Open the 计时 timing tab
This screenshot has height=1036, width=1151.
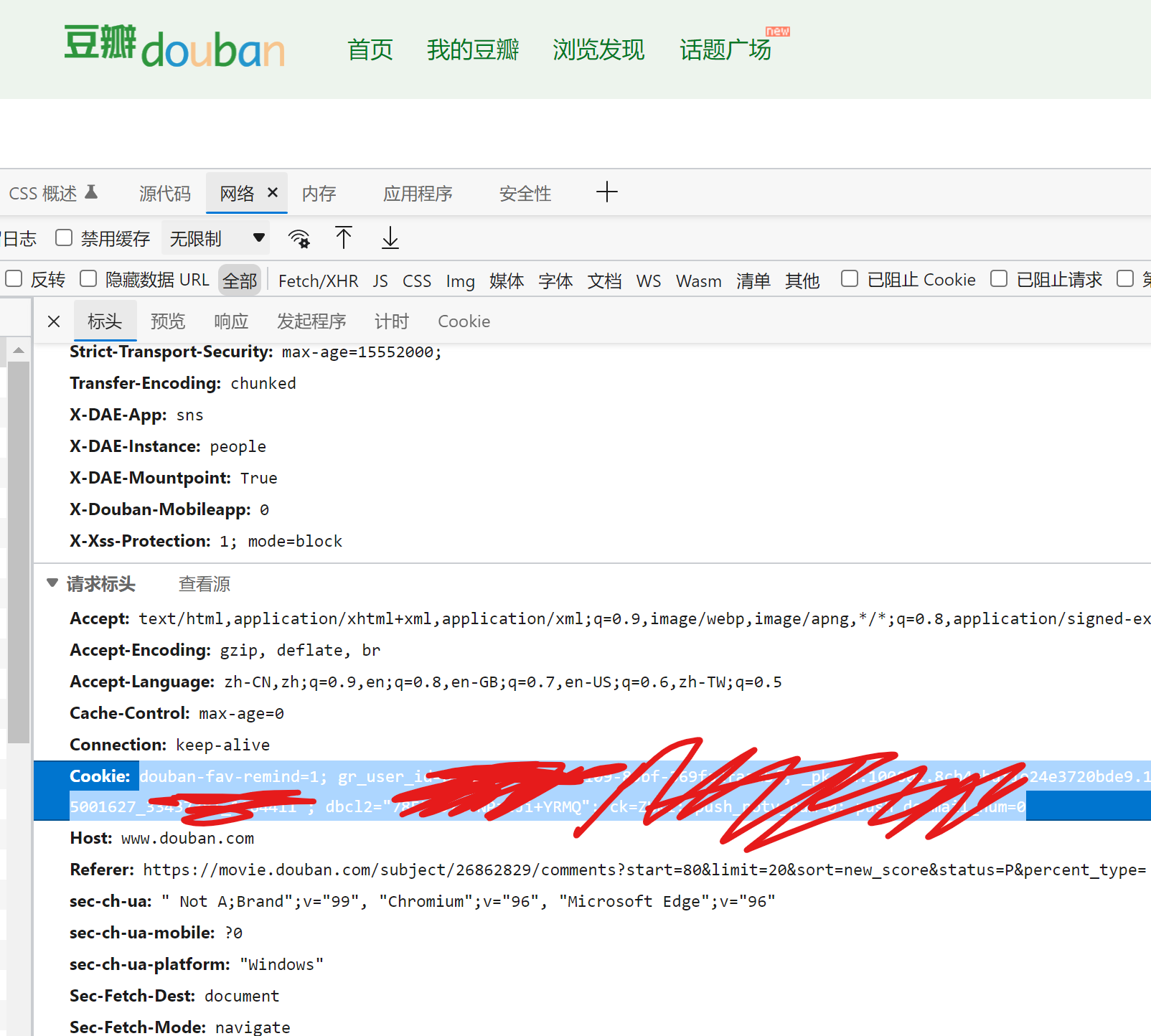(392, 321)
